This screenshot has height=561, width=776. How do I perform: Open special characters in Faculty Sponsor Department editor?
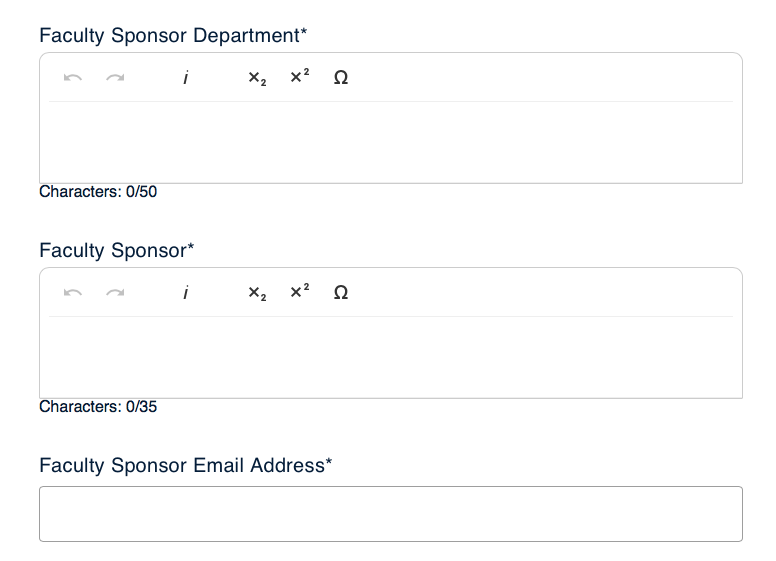[340, 78]
